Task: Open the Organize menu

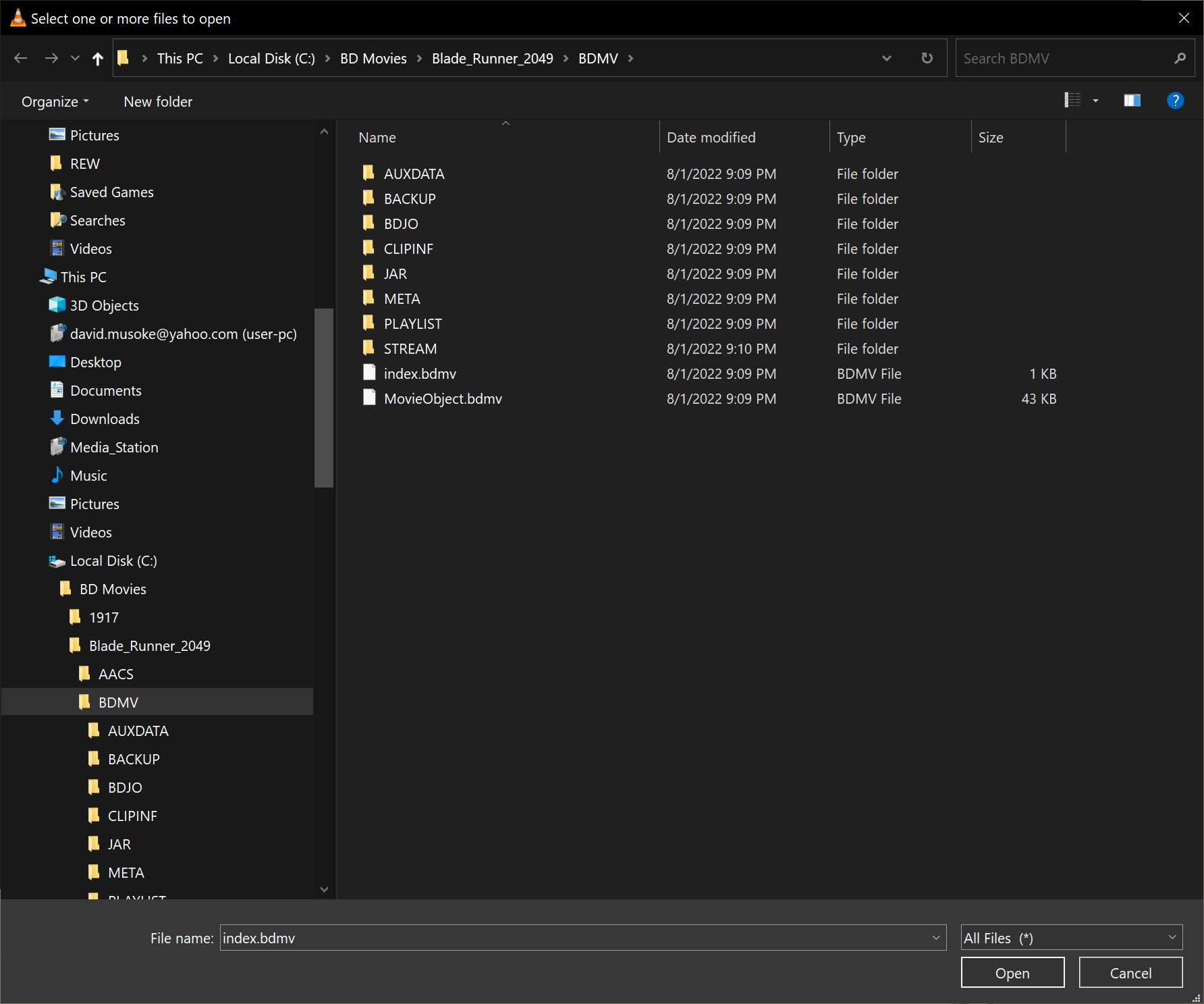Action: (x=55, y=102)
